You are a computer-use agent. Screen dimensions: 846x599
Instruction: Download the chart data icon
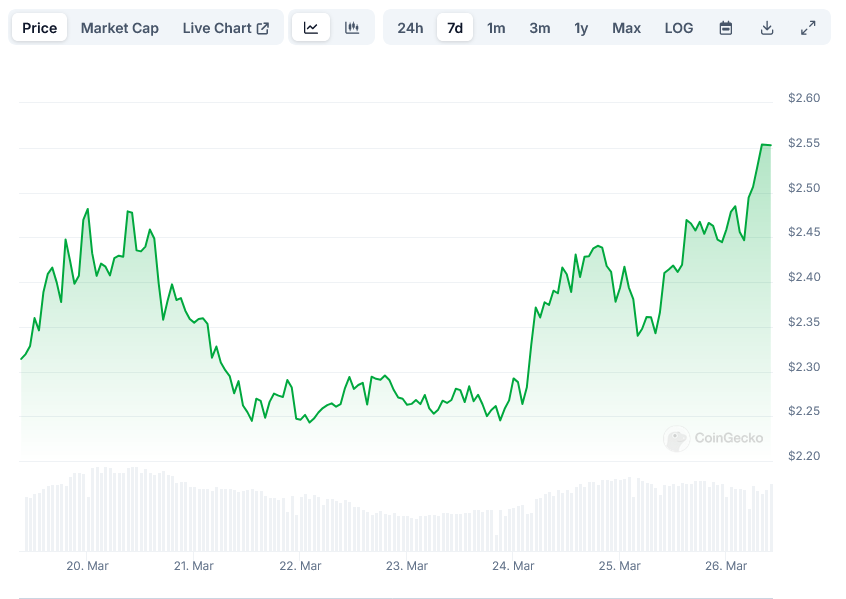[767, 28]
